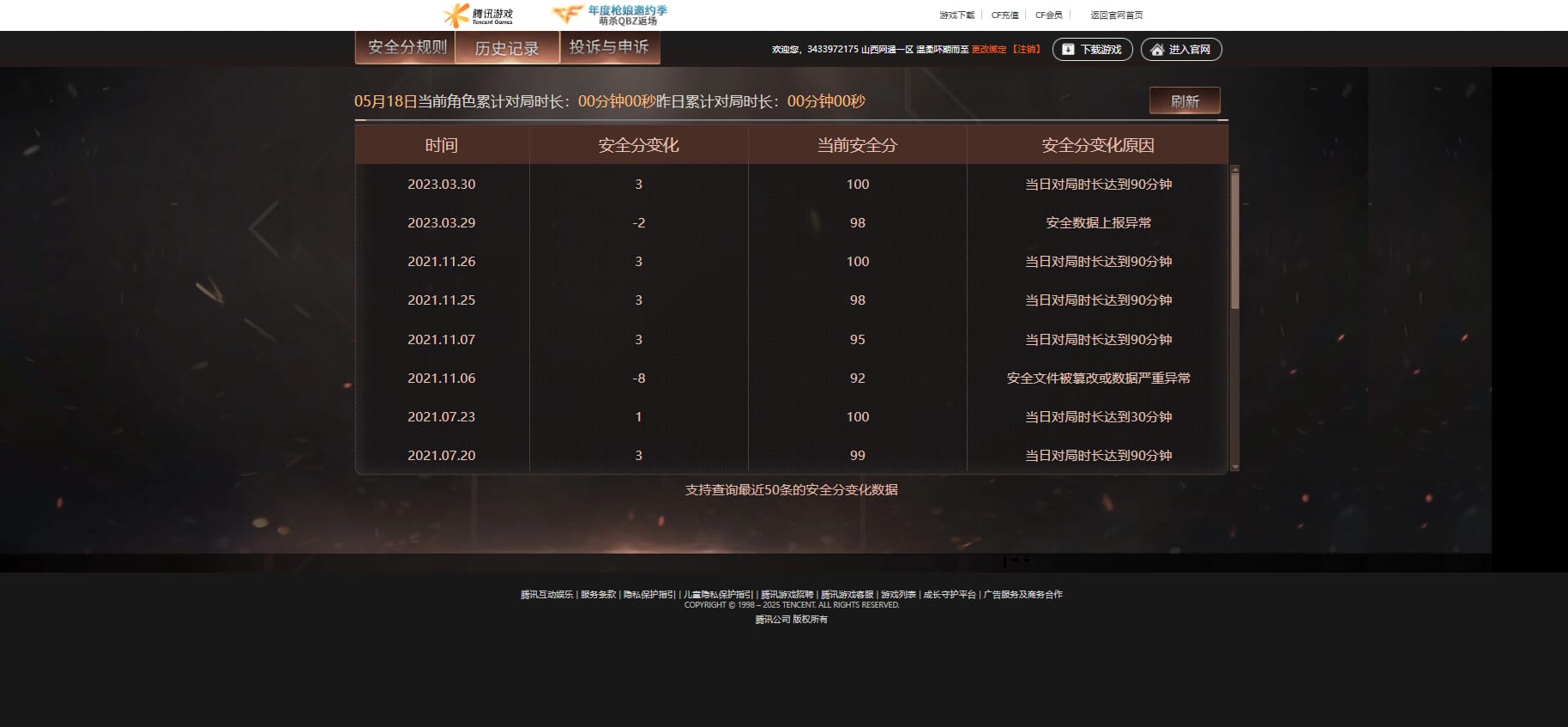The height and width of the screenshot is (727, 1568).
Task: Click the download icon in 下载游戏 button
Action: click(x=1068, y=50)
